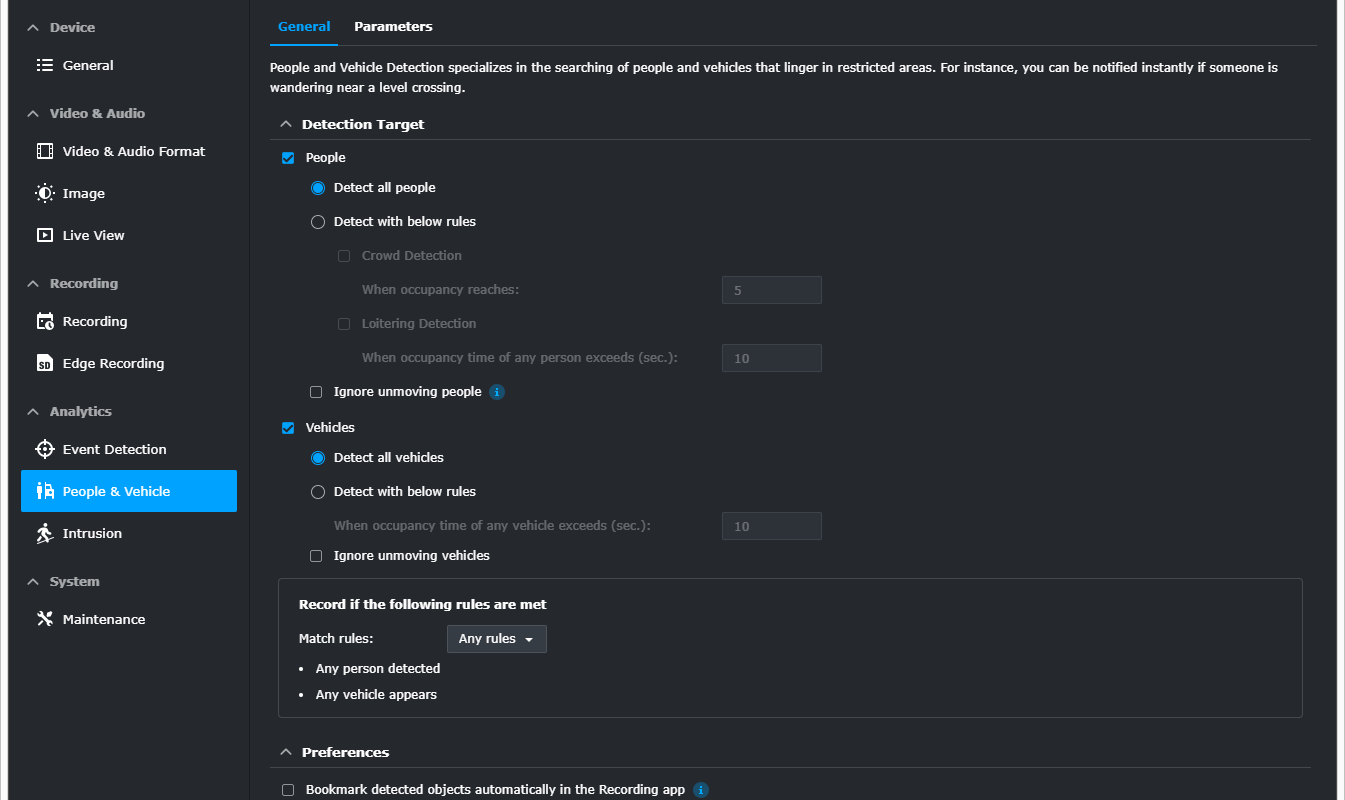Open Edge Recording SD card icon
The width and height of the screenshot is (1345, 800).
click(x=44, y=363)
